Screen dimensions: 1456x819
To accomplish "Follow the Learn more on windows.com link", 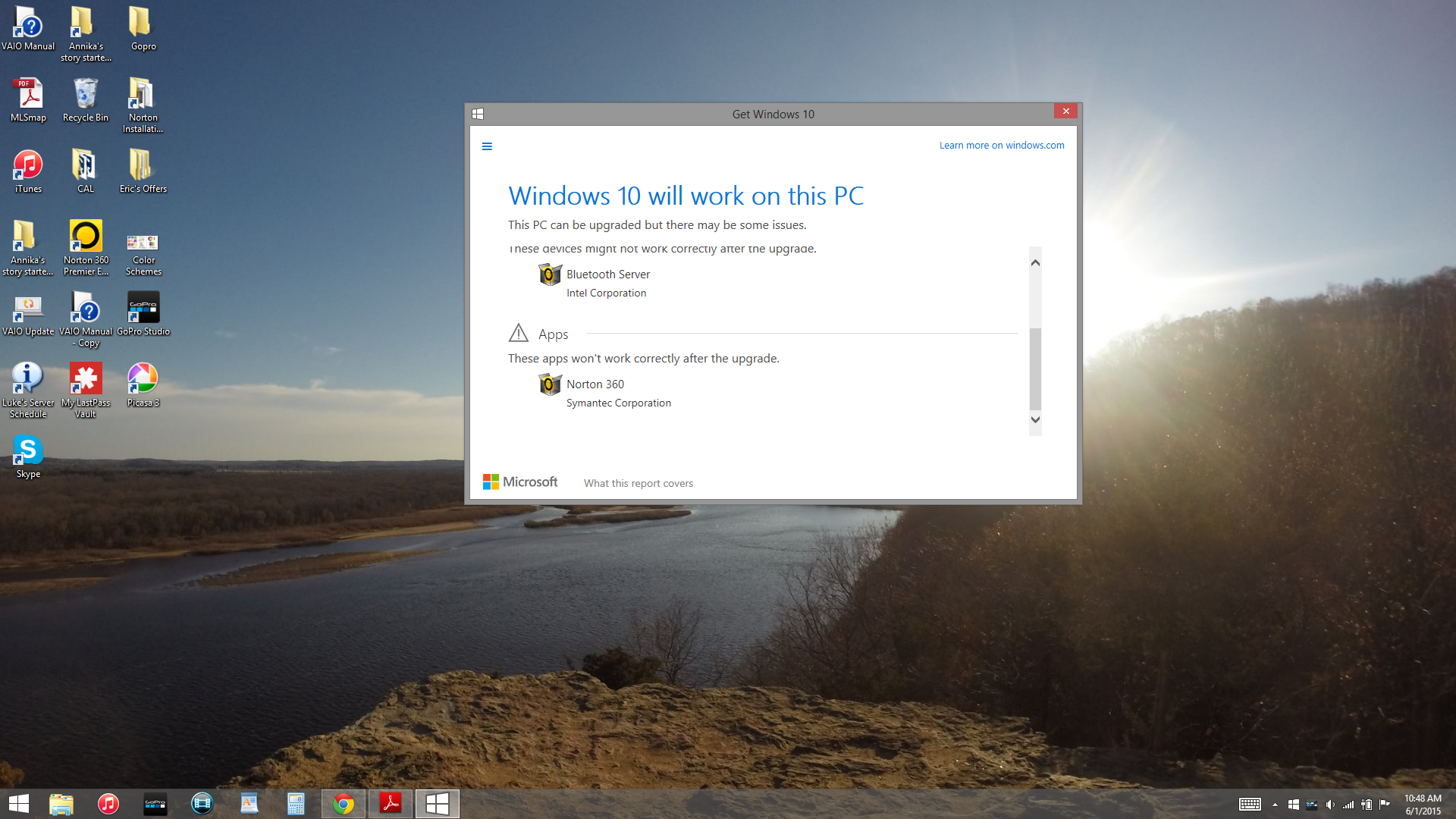I will pos(1002,145).
